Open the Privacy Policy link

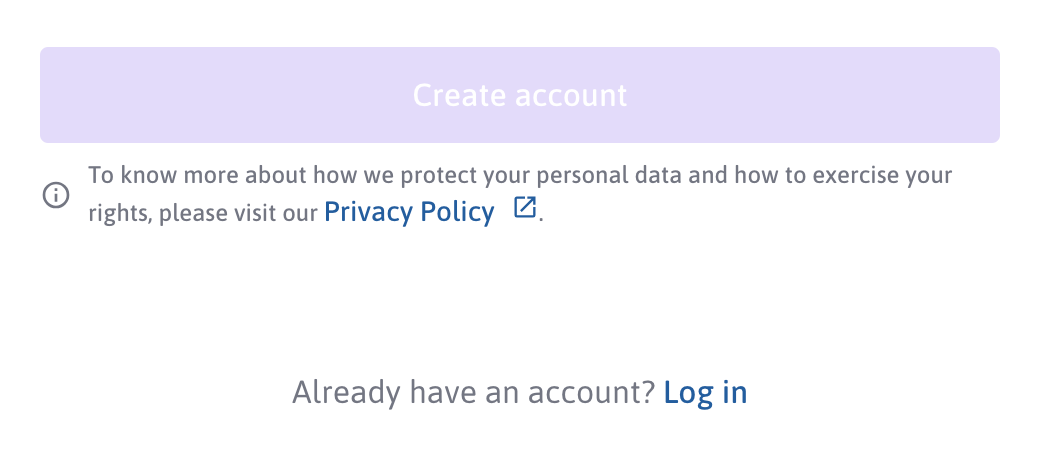(409, 212)
